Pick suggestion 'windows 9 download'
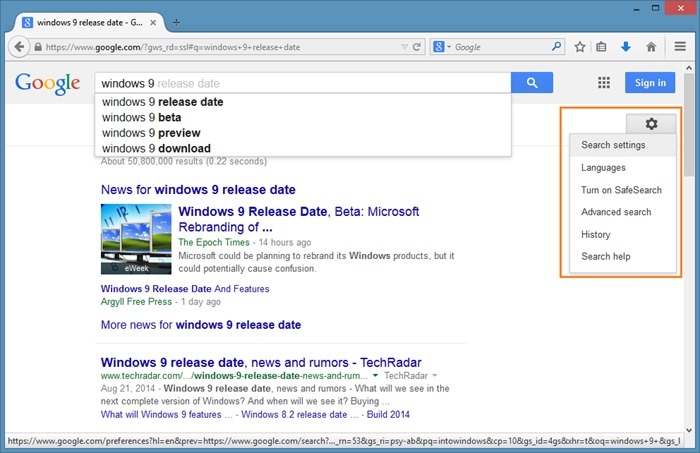Image resolution: width=700 pixels, height=453 pixels. click(x=303, y=148)
